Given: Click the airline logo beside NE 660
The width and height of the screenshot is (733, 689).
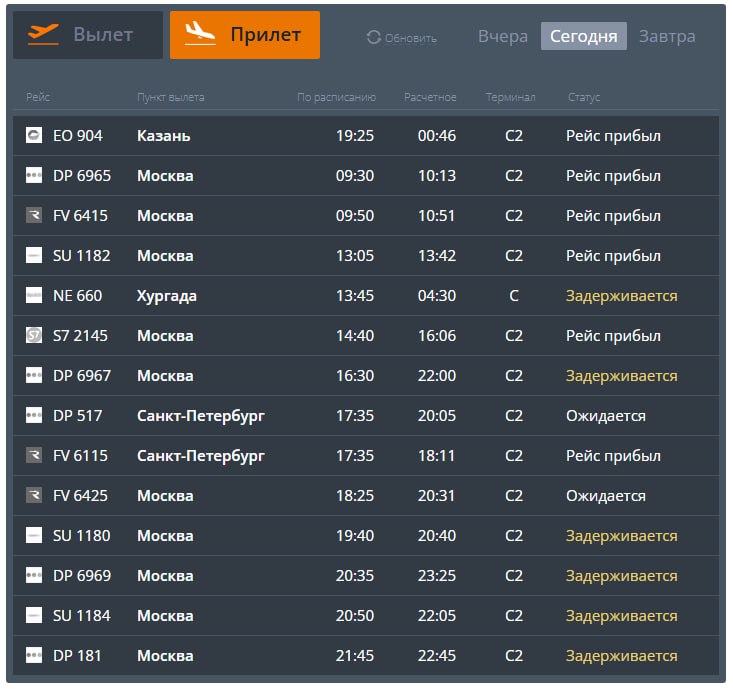Looking at the screenshot, I should point(34,296).
